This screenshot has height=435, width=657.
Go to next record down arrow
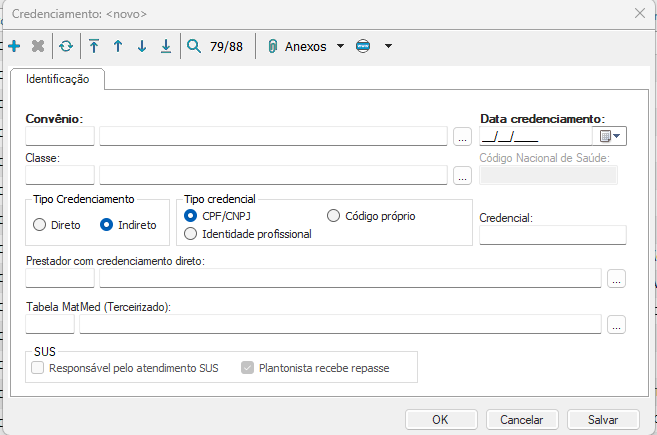pos(142,46)
